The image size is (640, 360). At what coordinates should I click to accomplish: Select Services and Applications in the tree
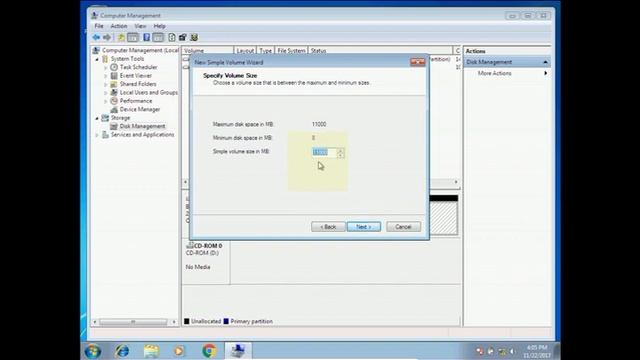[142, 135]
